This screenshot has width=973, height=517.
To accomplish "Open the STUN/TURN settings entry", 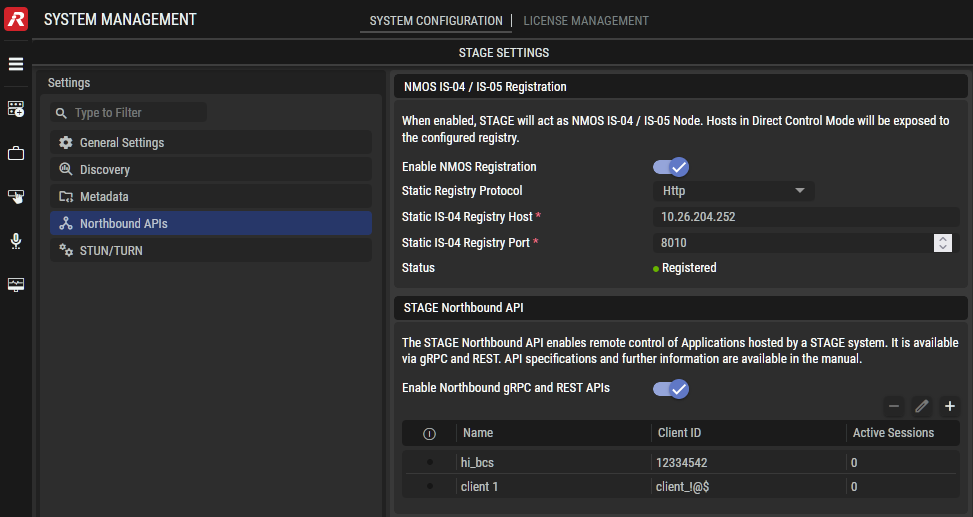I will (x=211, y=250).
